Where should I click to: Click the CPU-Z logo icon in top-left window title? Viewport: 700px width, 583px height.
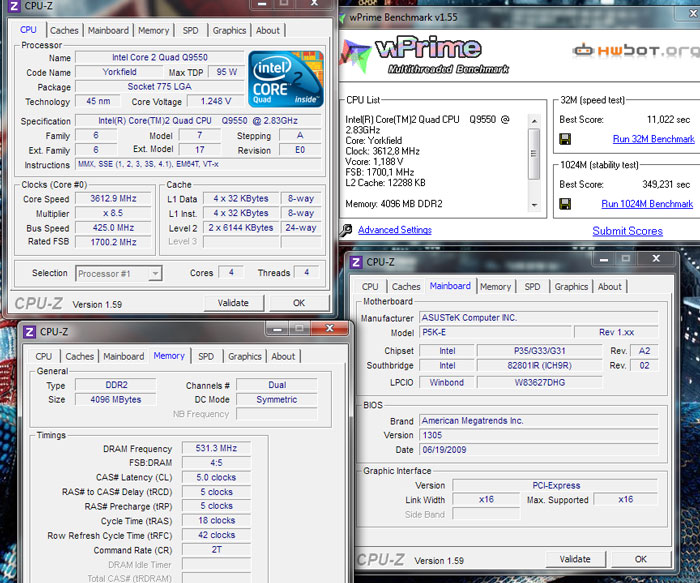point(14,6)
